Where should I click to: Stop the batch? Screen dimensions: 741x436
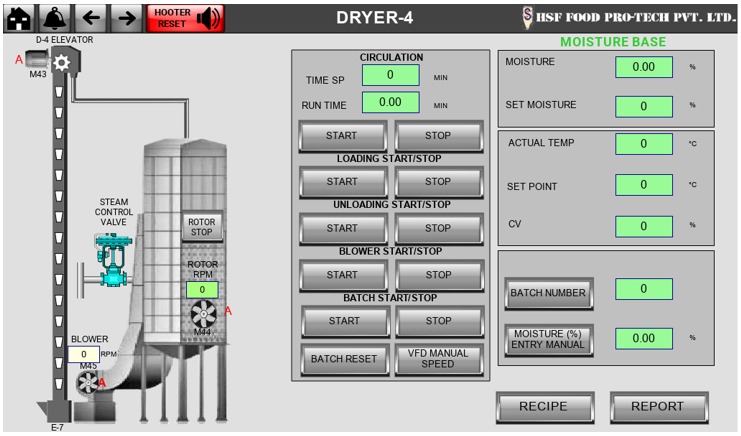tap(438, 321)
